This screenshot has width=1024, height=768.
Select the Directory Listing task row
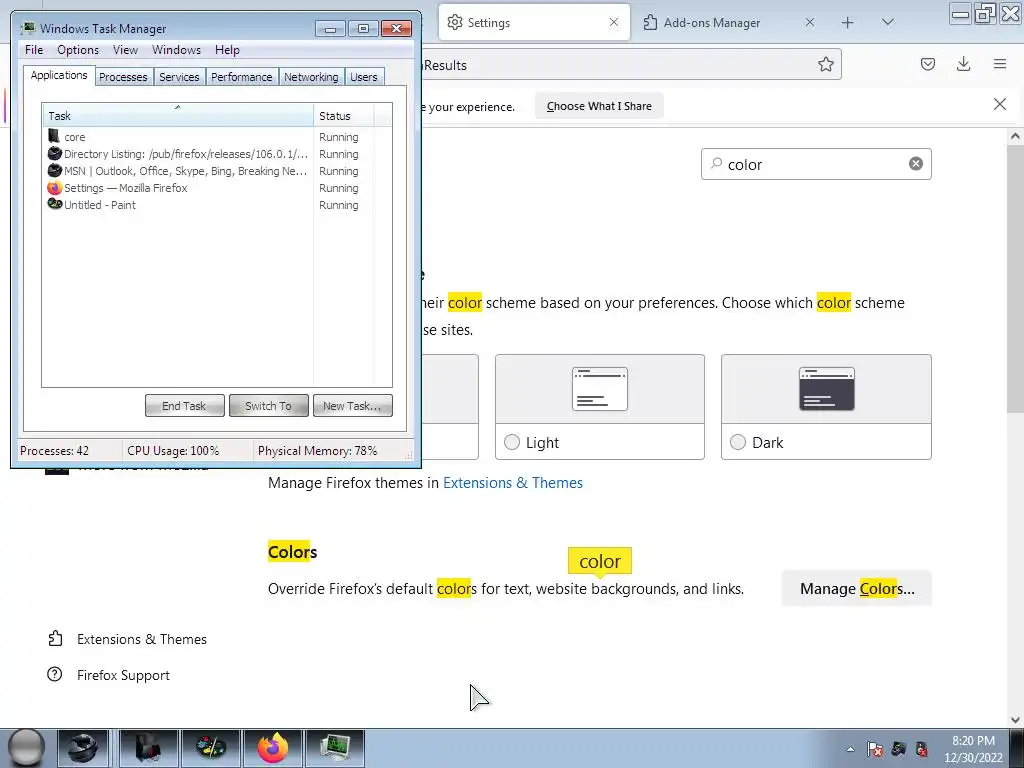pyautogui.click(x=178, y=153)
